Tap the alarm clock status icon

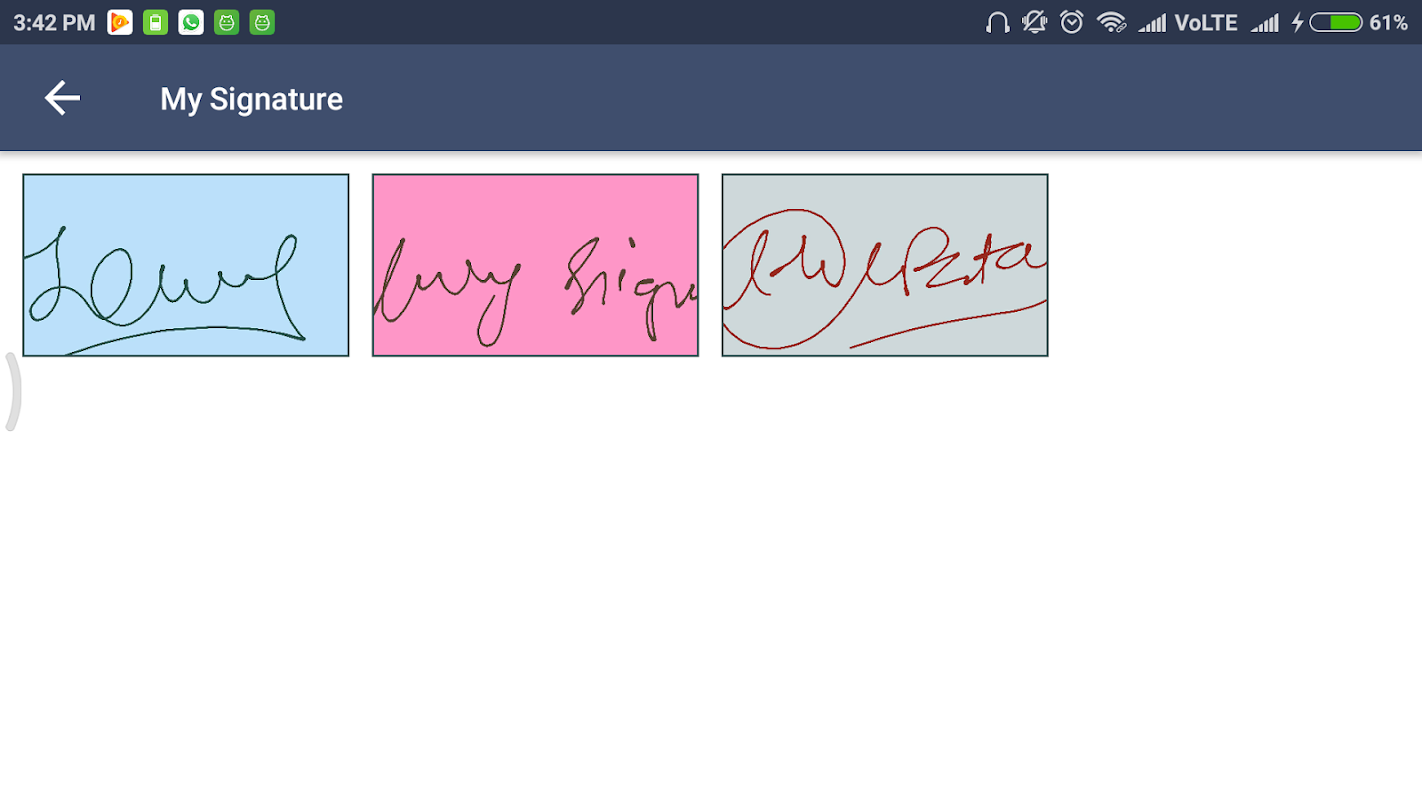[1072, 22]
